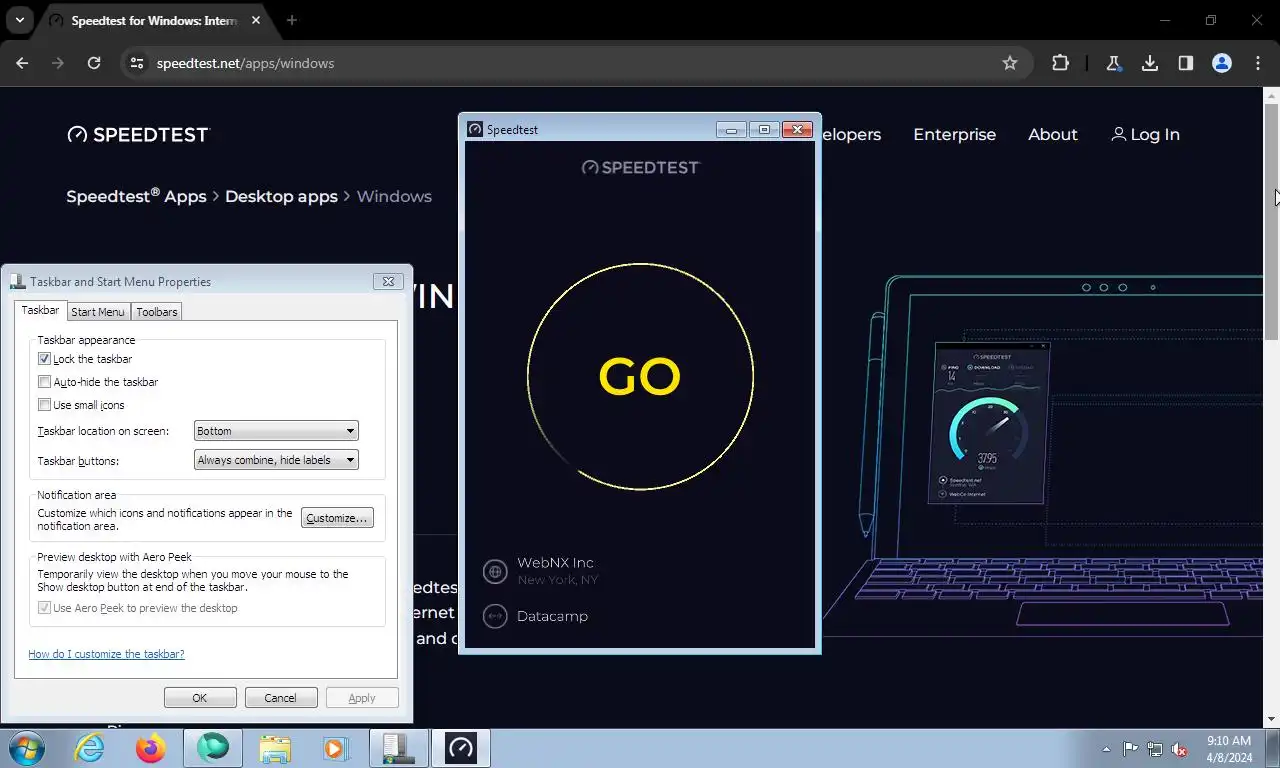Click the Speedtest app title bar icon
The image size is (1280, 768).
(475, 129)
